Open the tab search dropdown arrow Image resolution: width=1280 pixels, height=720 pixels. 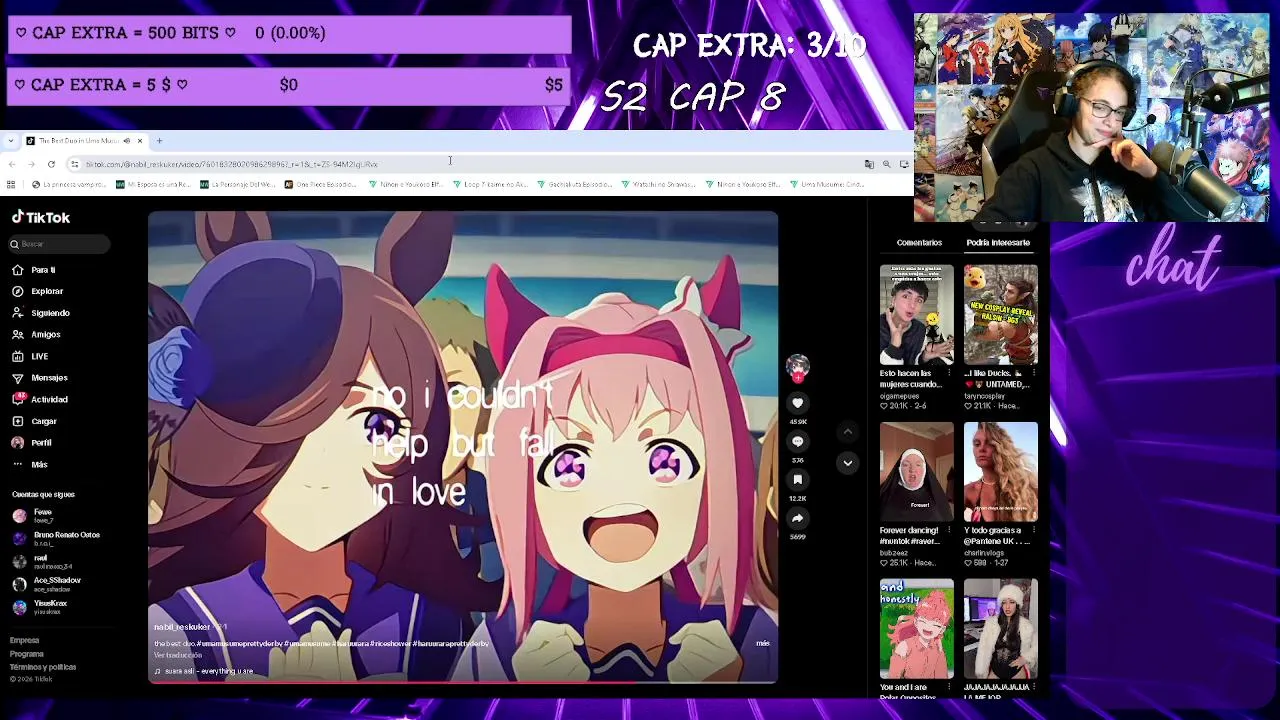[x=11, y=141]
